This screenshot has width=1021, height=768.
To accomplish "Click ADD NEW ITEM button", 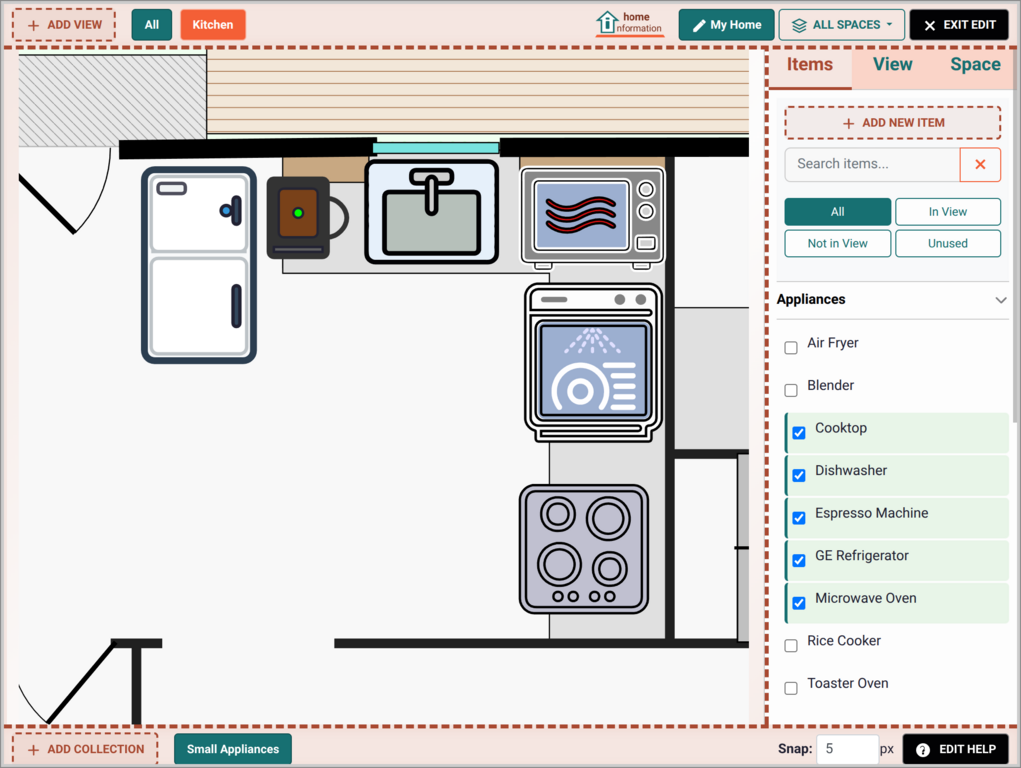I will coord(893,122).
